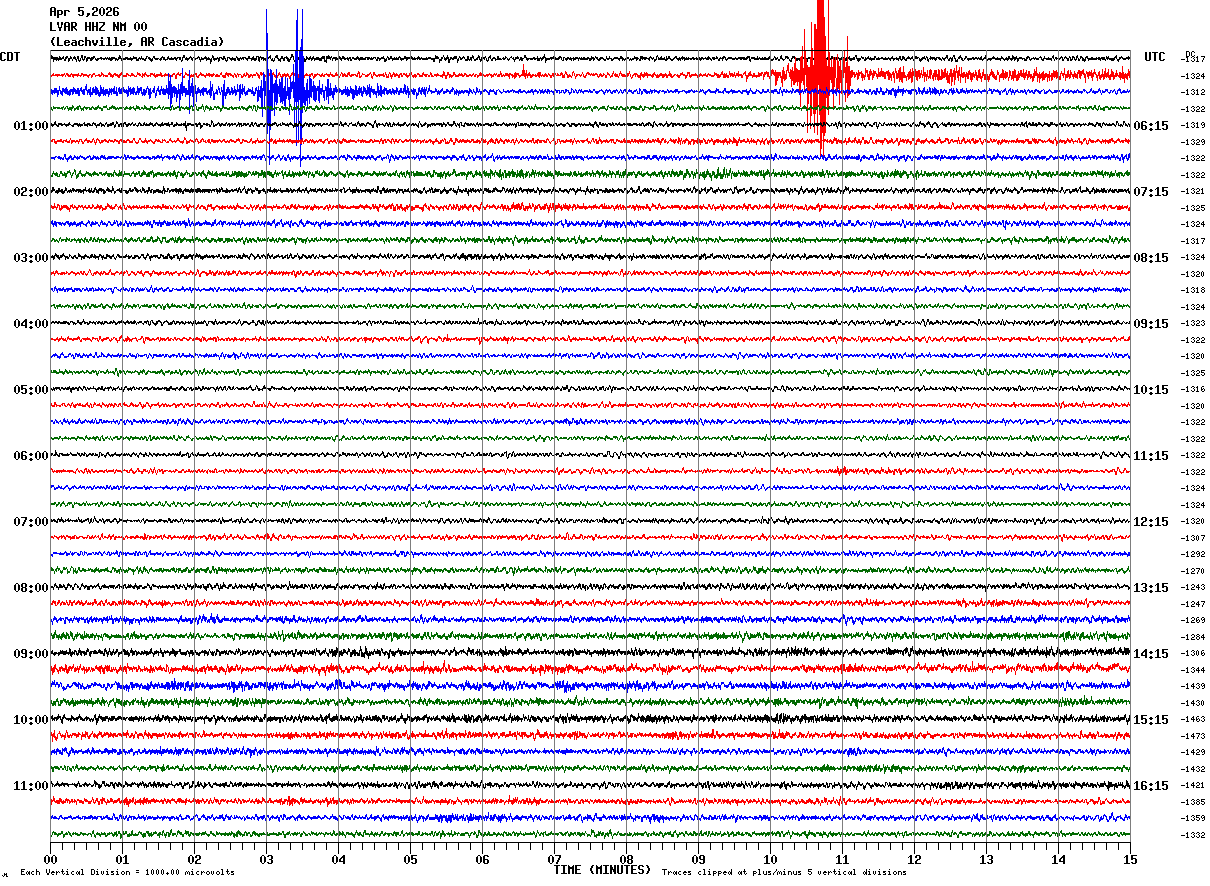Click the DC offset value -1243
1210x886 pixels.
tap(1192, 587)
